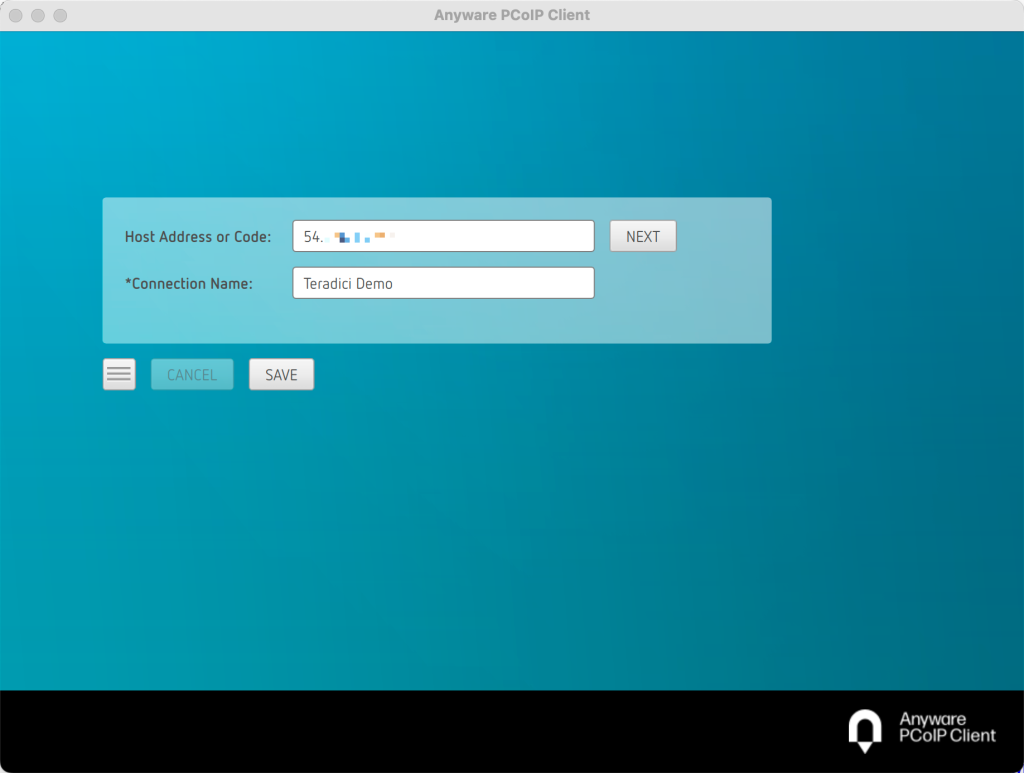Select the menu icon below the connection panel
Screen dimensions: 1024x773
pyautogui.click(x=119, y=374)
